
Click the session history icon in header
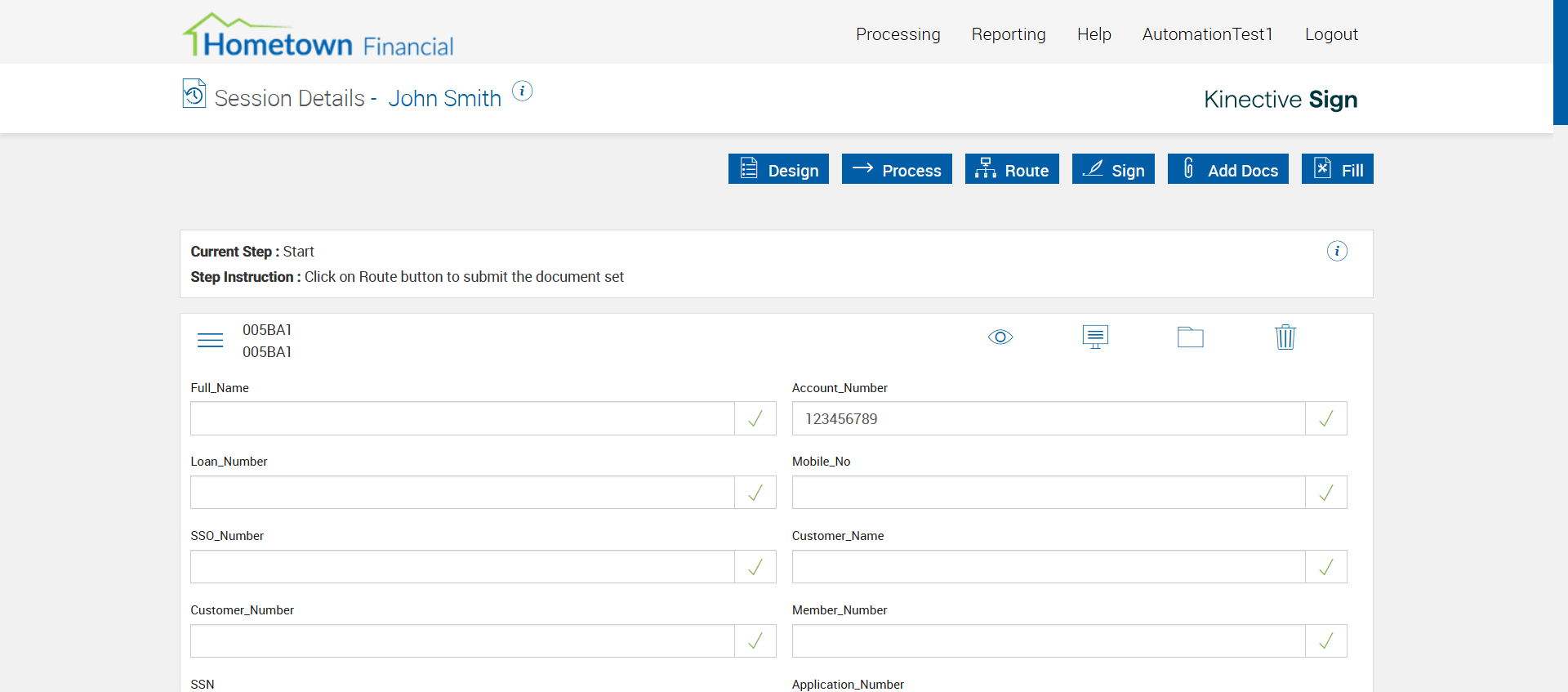(x=194, y=94)
